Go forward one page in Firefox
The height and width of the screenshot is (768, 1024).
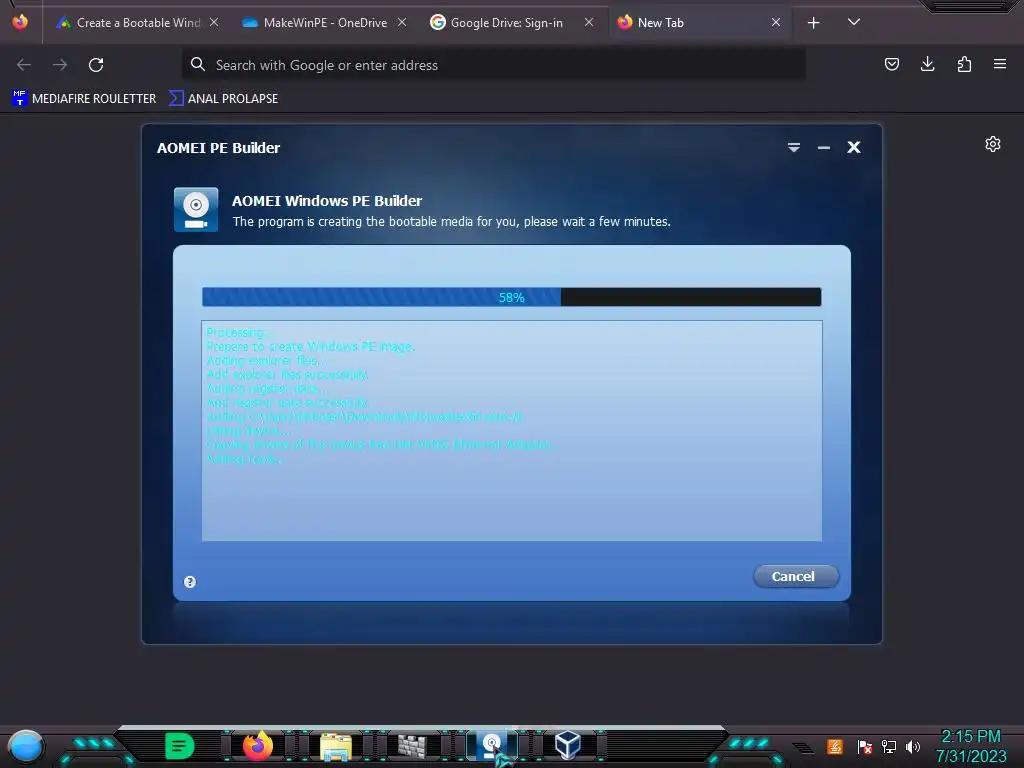pos(60,65)
